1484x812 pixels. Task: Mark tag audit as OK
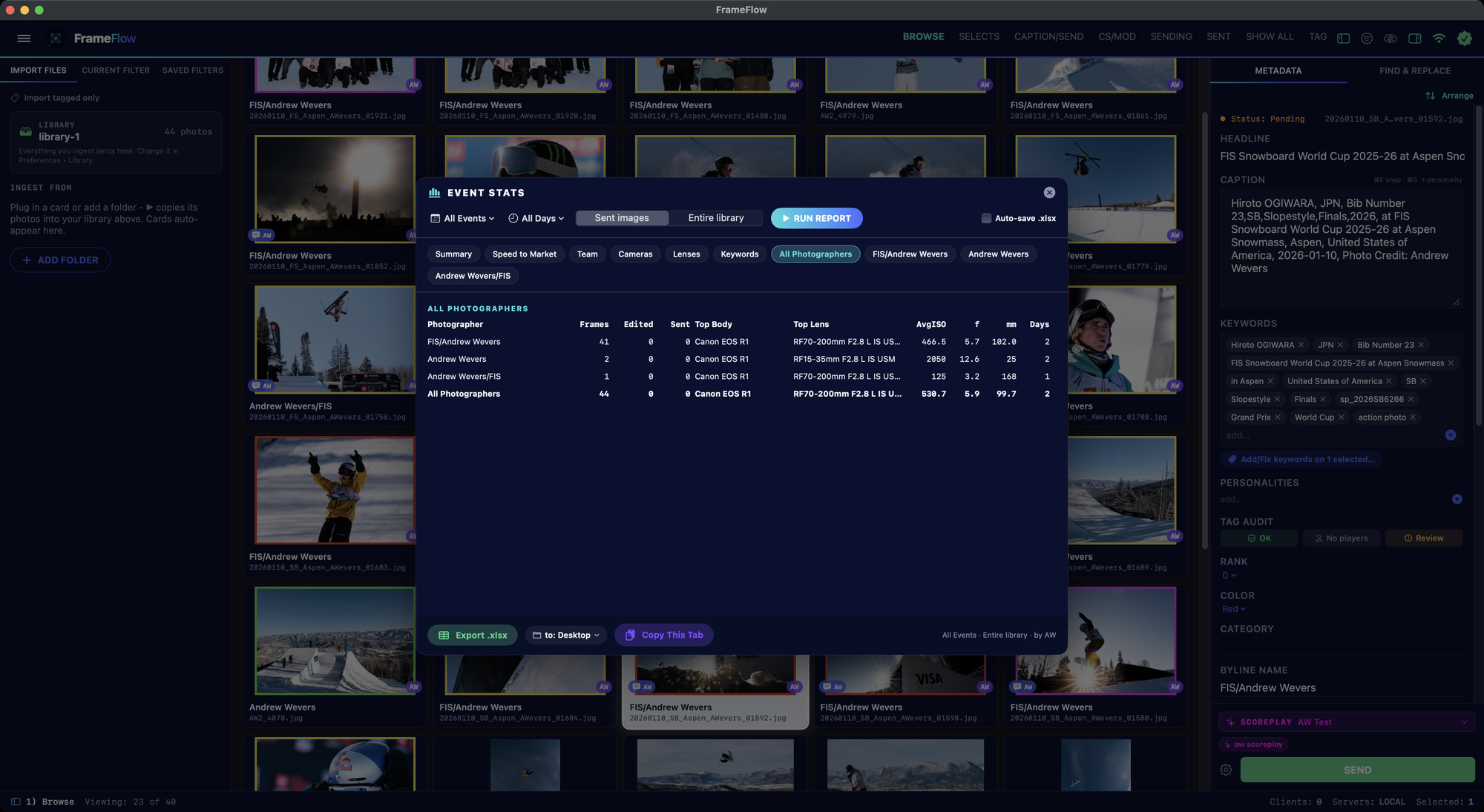pyautogui.click(x=1258, y=538)
